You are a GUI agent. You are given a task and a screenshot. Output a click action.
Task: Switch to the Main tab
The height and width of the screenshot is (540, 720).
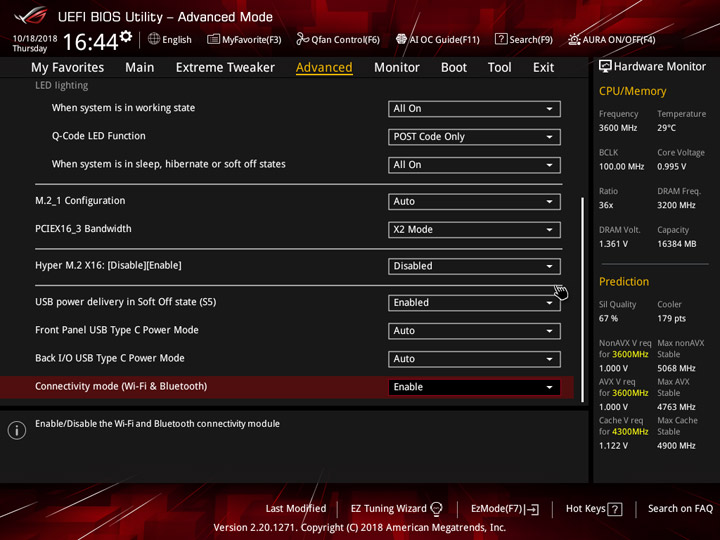click(140, 68)
